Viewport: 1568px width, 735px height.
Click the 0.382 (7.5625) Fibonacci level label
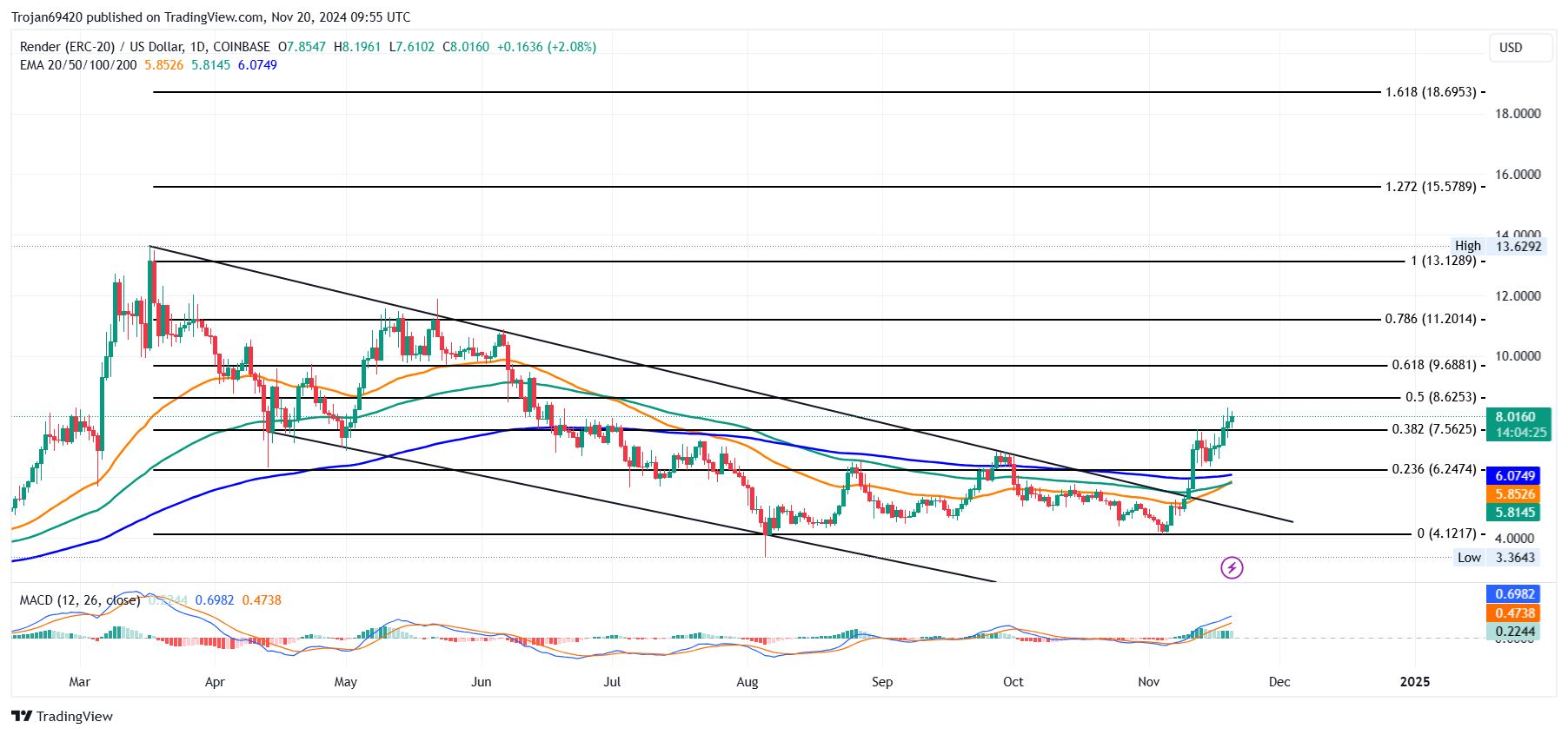click(1433, 429)
